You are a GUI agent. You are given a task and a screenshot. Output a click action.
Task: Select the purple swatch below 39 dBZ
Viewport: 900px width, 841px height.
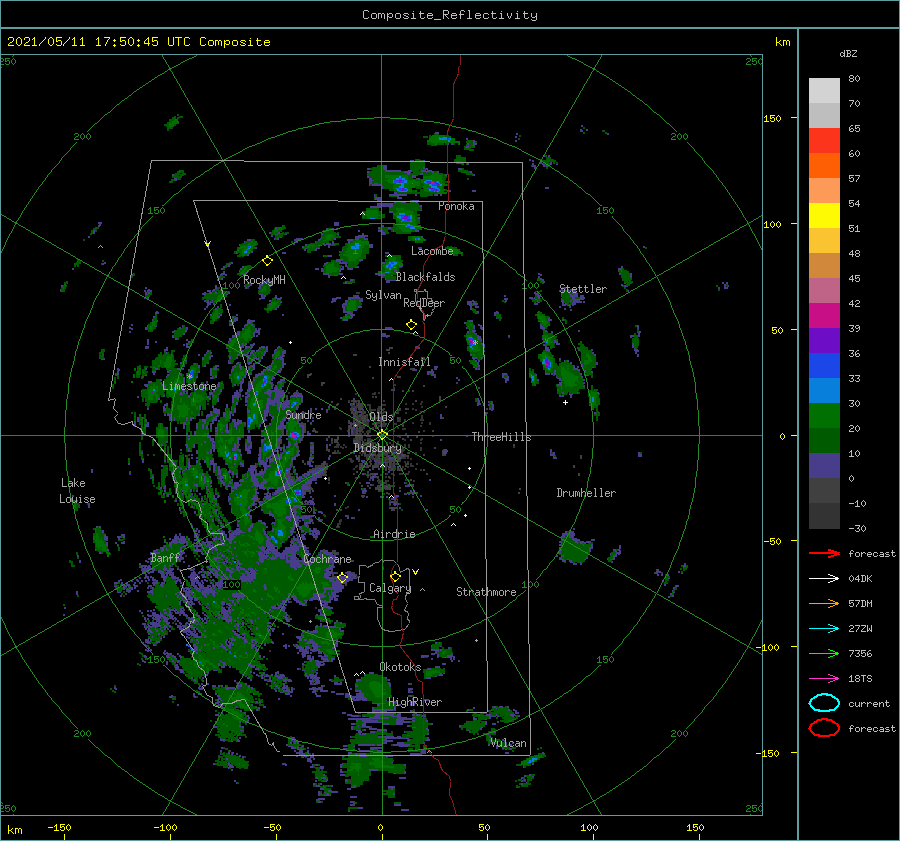(x=824, y=340)
